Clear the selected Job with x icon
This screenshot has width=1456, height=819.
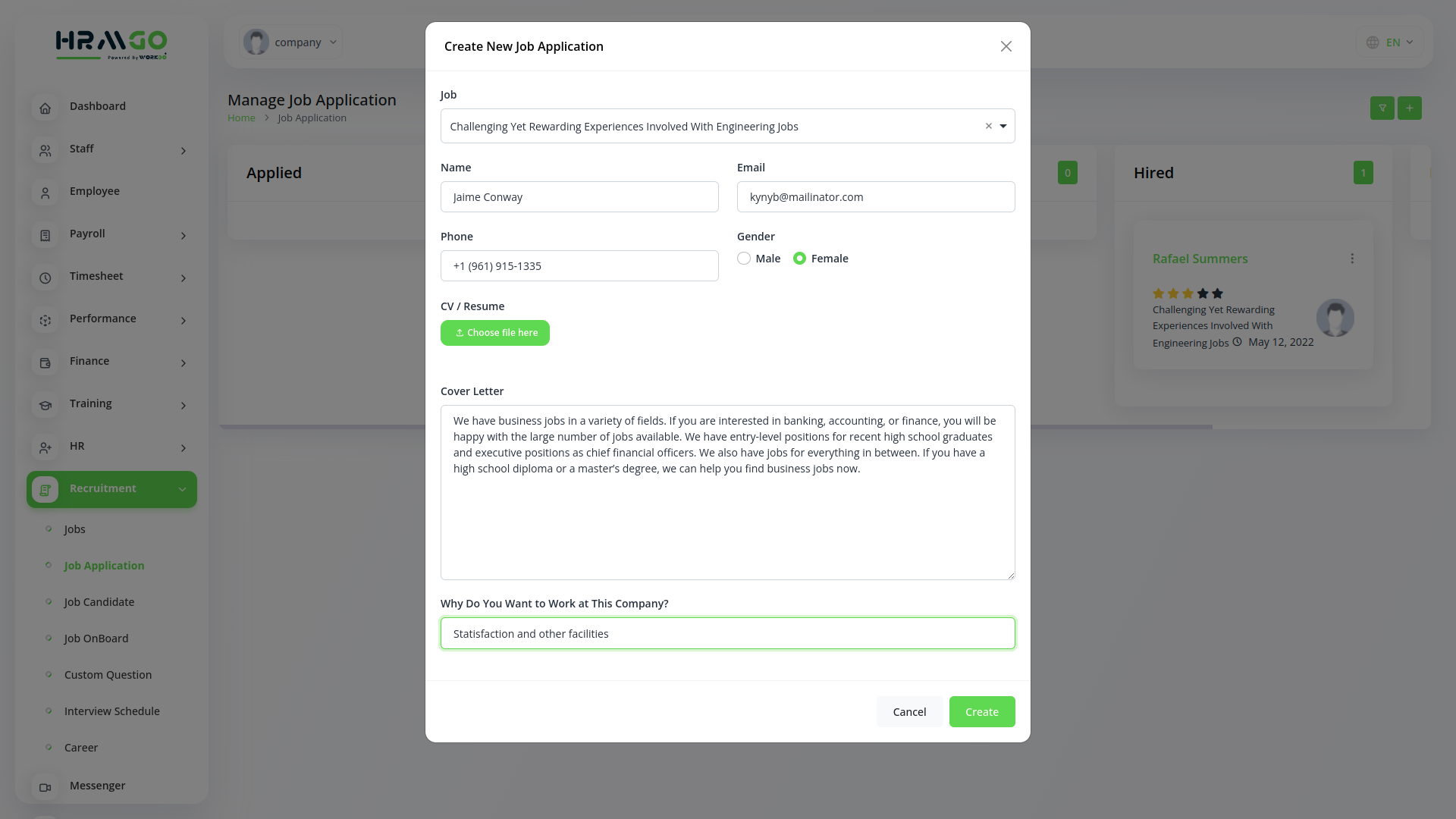(988, 126)
